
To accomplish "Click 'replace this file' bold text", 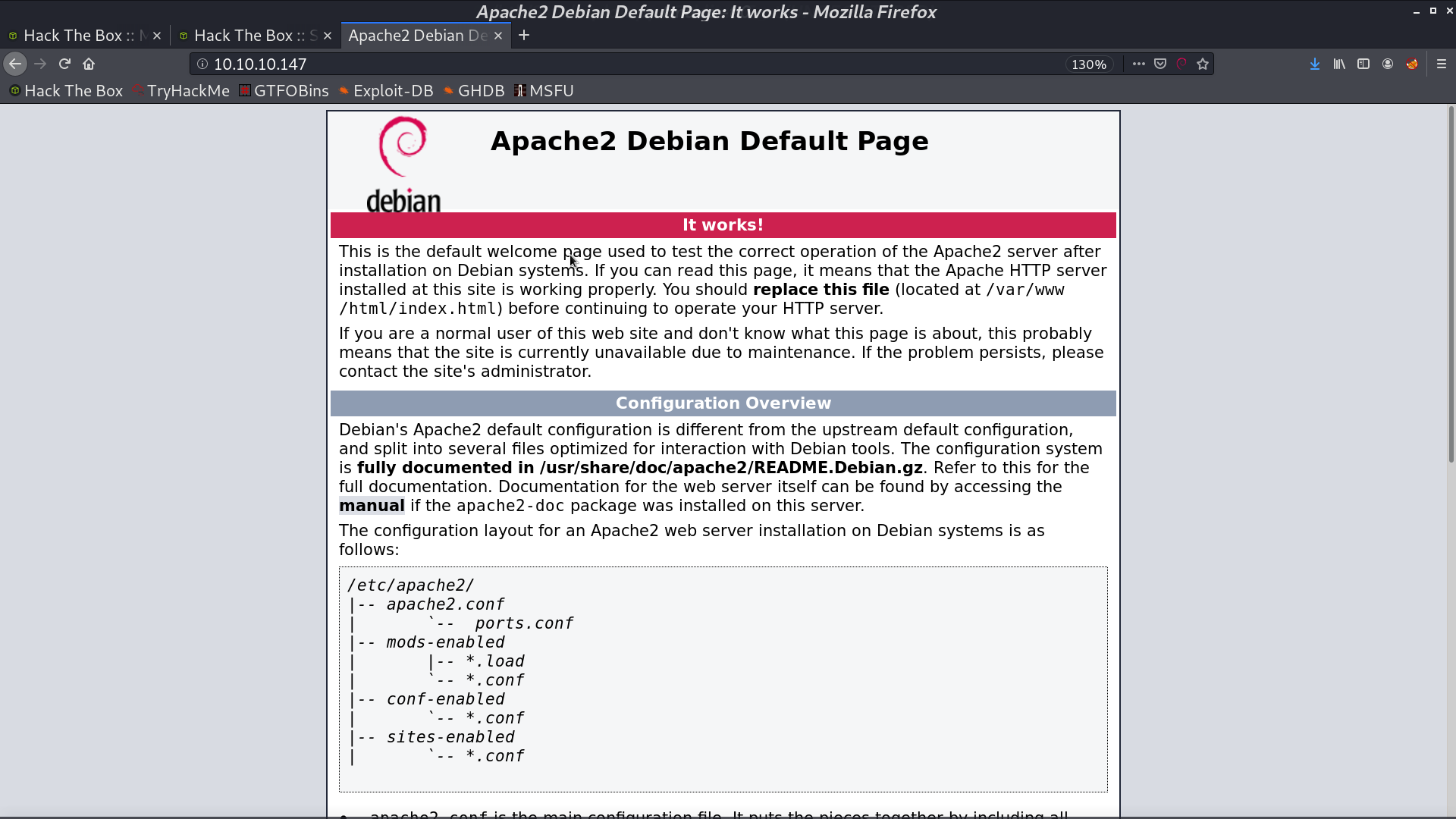I will [821, 290].
